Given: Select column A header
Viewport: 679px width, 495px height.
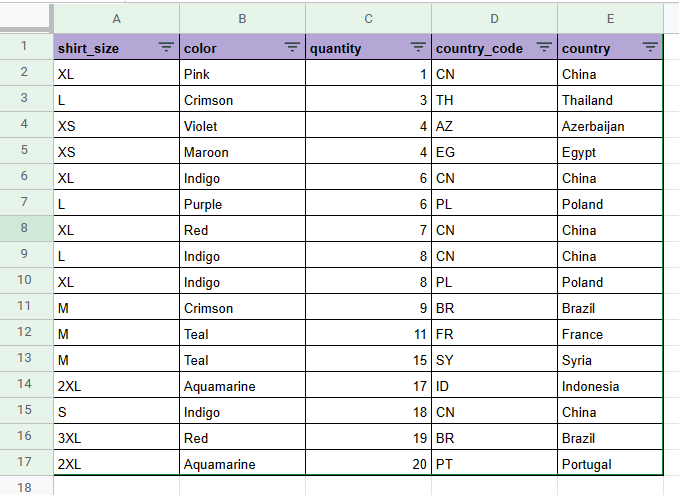Looking at the screenshot, I should click(116, 19).
